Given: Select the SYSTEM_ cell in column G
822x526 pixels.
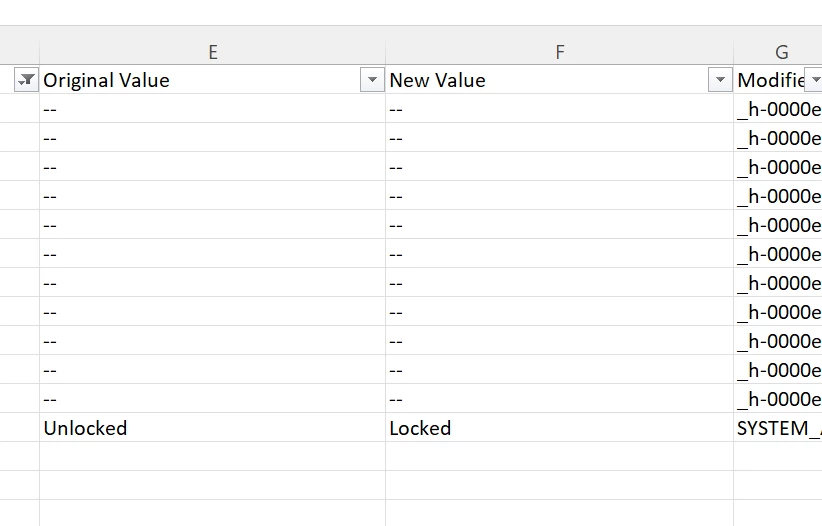Looking at the screenshot, I should (x=778, y=428).
